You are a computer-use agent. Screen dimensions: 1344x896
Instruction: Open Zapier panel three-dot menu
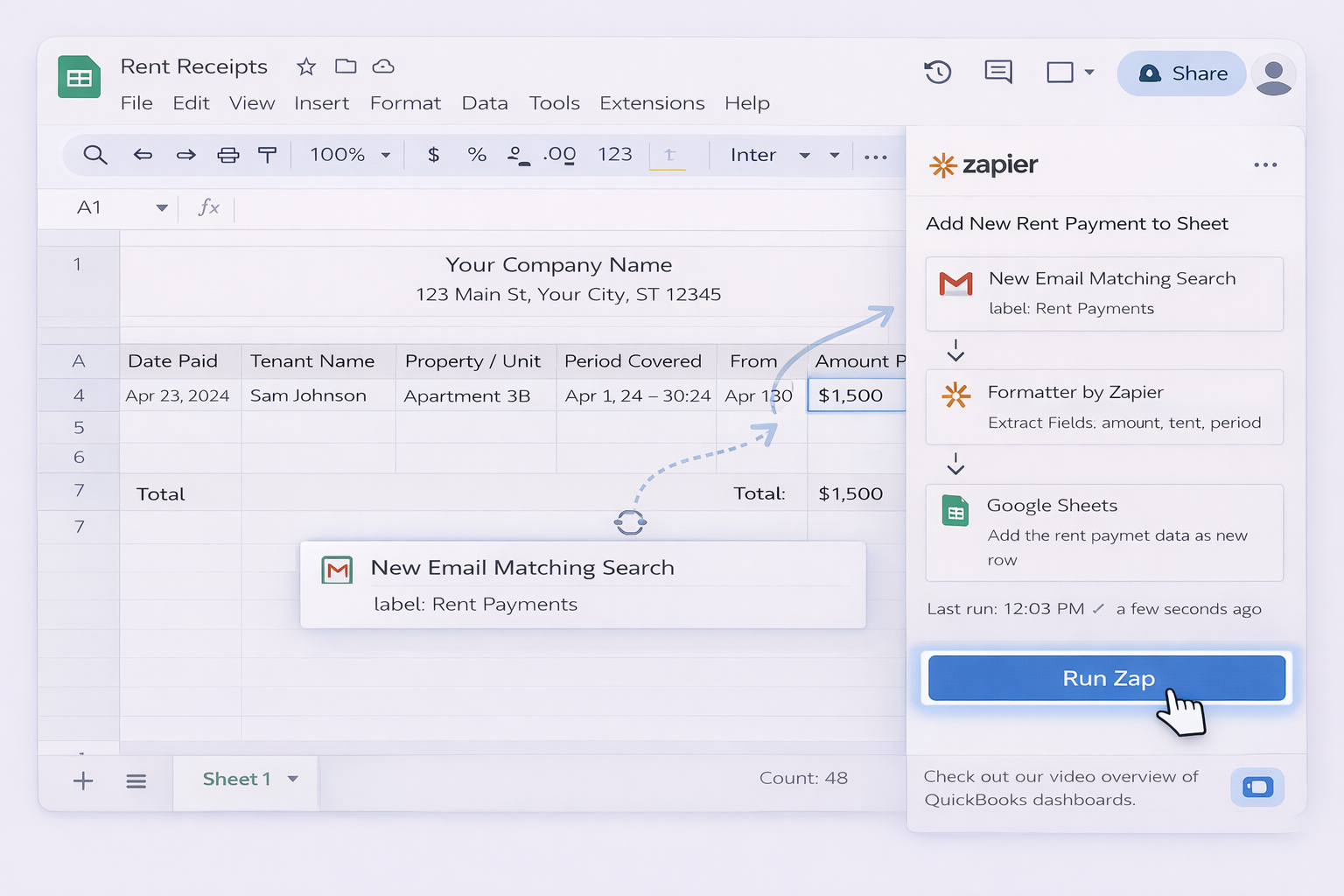click(x=1265, y=164)
